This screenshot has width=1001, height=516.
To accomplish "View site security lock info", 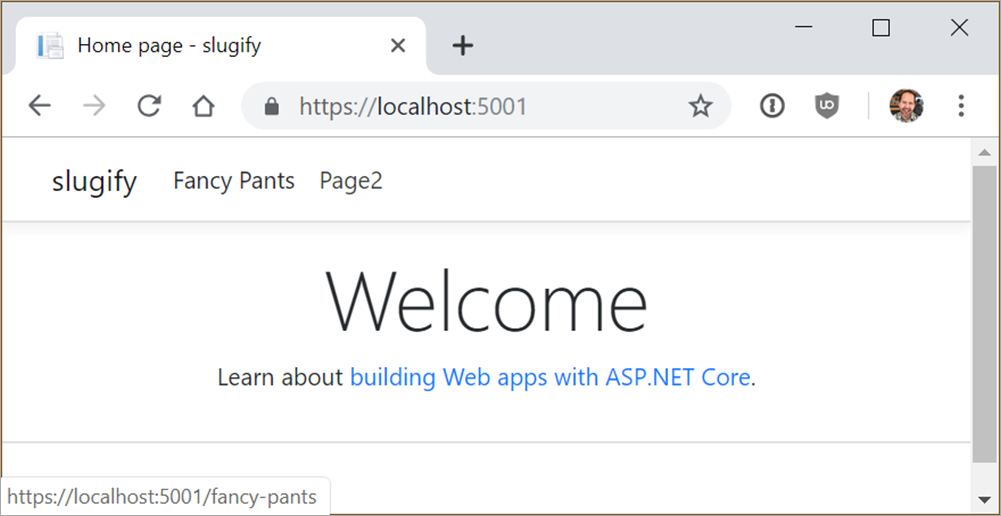I will [x=271, y=107].
